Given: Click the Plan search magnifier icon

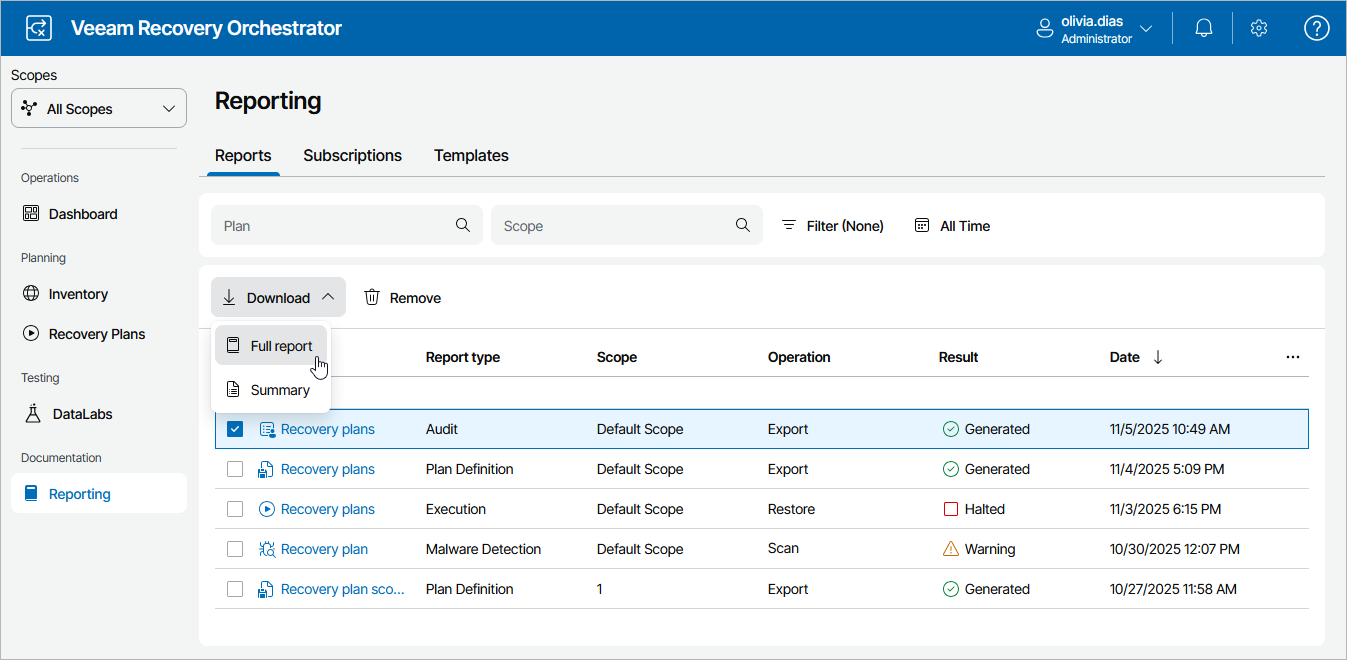Looking at the screenshot, I should pyautogui.click(x=463, y=225).
